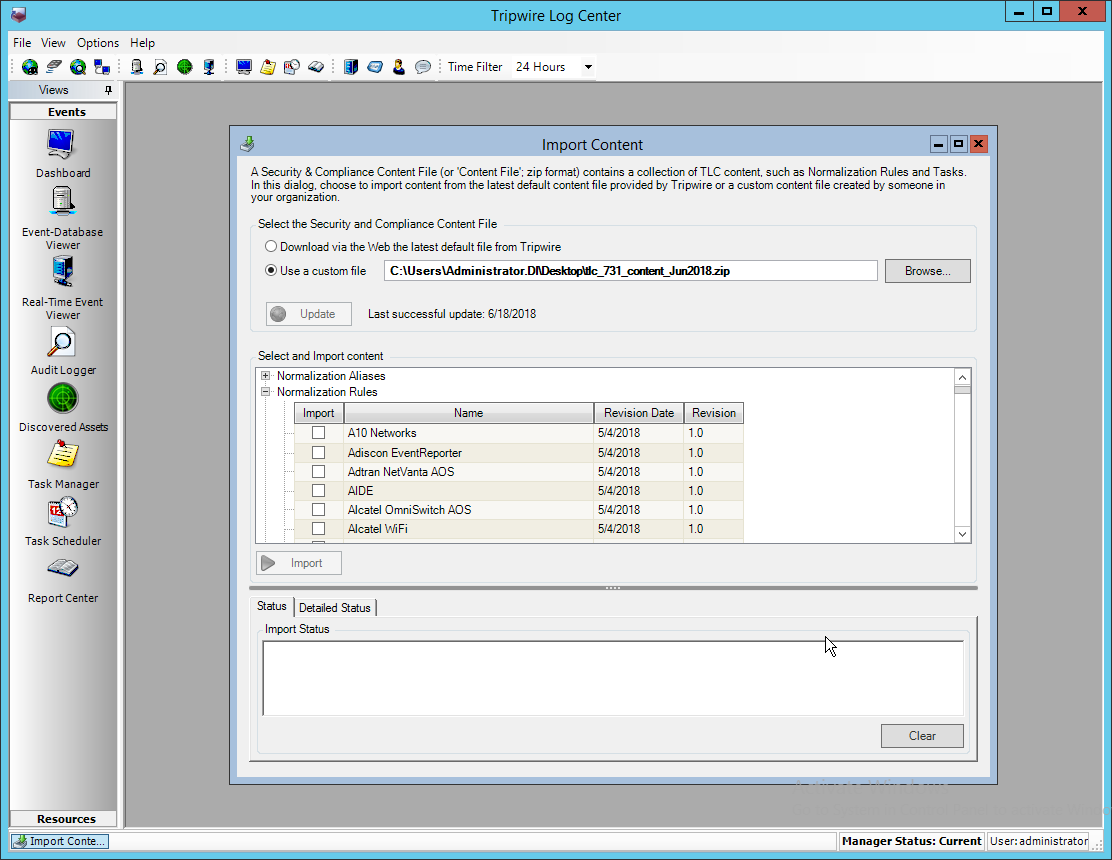Click the Import Status text area
The width and height of the screenshot is (1112, 860).
pos(613,678)
